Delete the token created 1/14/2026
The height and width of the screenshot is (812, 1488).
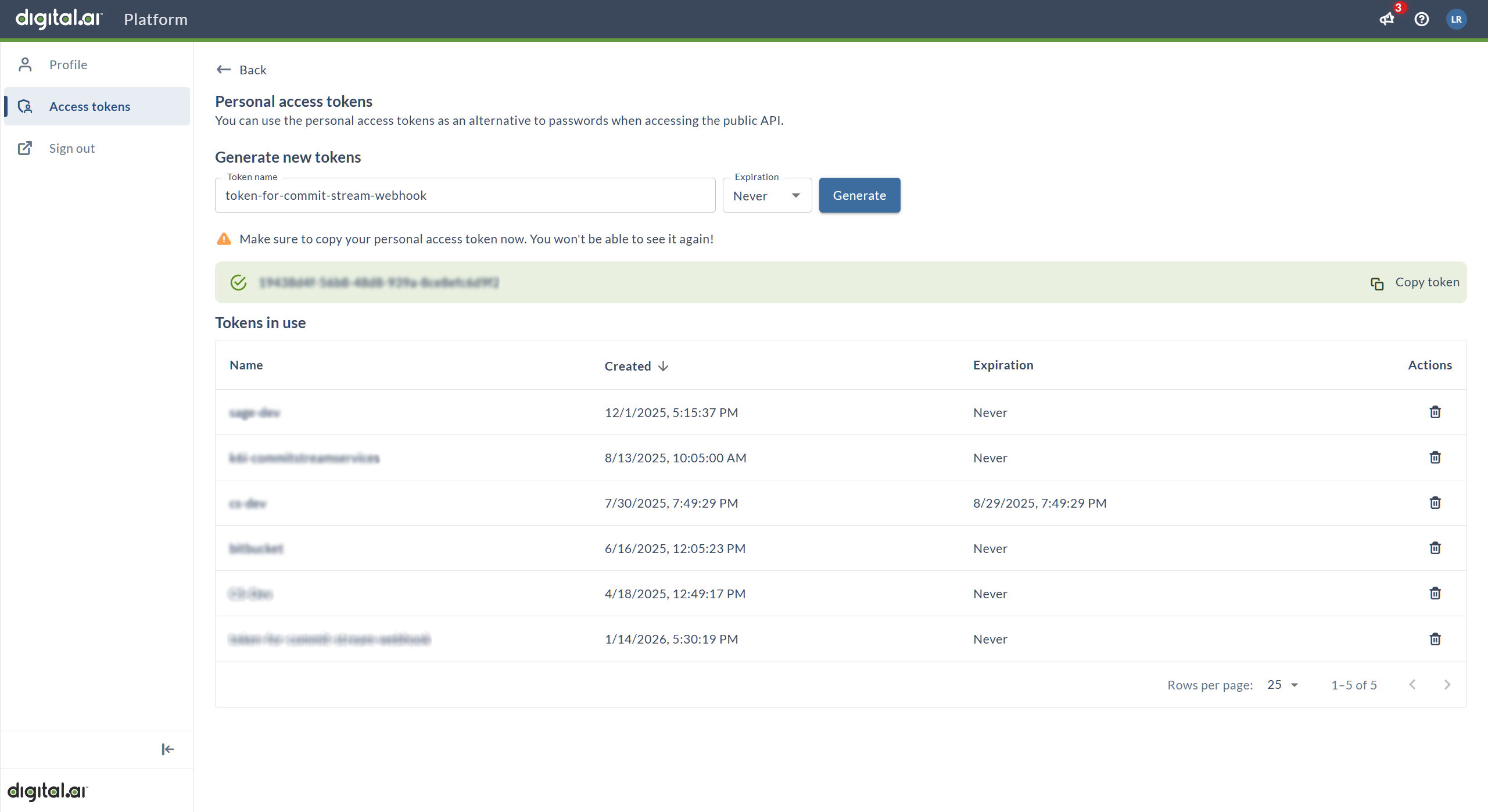tap(1435, 639)
